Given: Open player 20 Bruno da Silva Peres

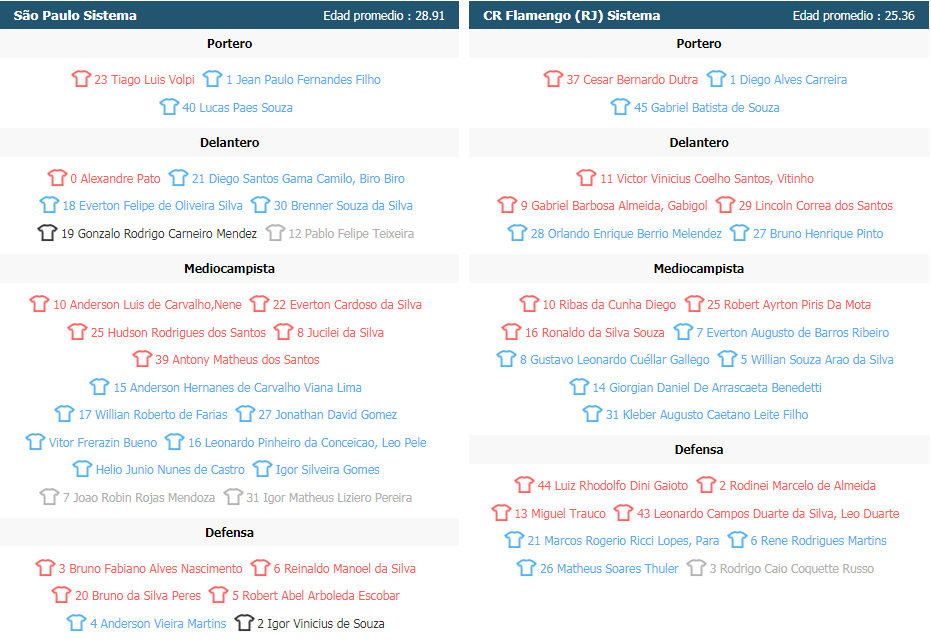Looking at the screenshot, I should pos(138,596).
